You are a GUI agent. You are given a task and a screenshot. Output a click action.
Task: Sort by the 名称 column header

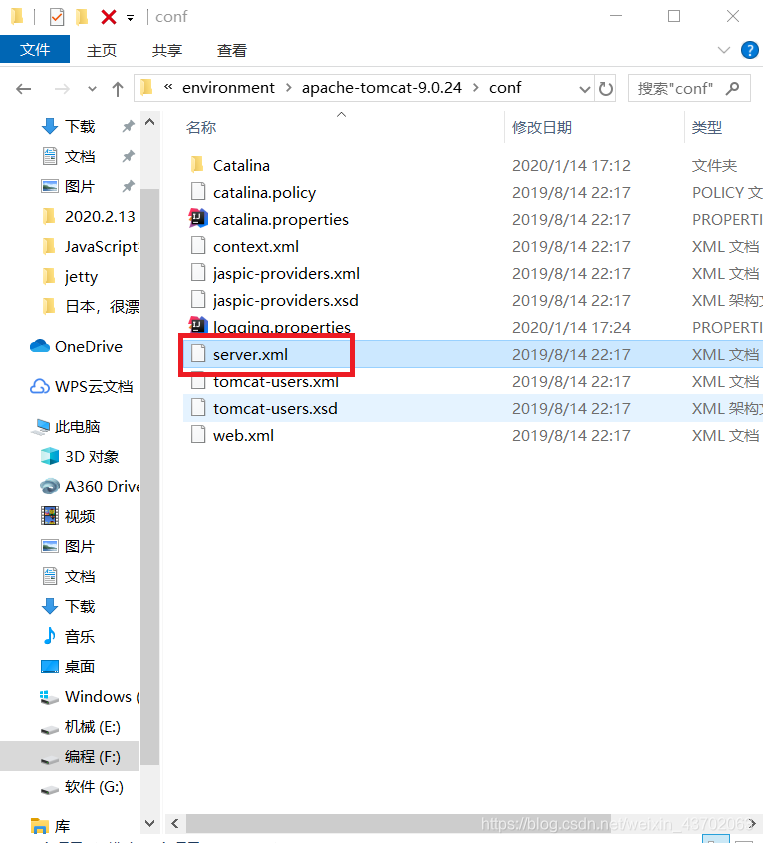pyautogui.click(x=201, y=127)
